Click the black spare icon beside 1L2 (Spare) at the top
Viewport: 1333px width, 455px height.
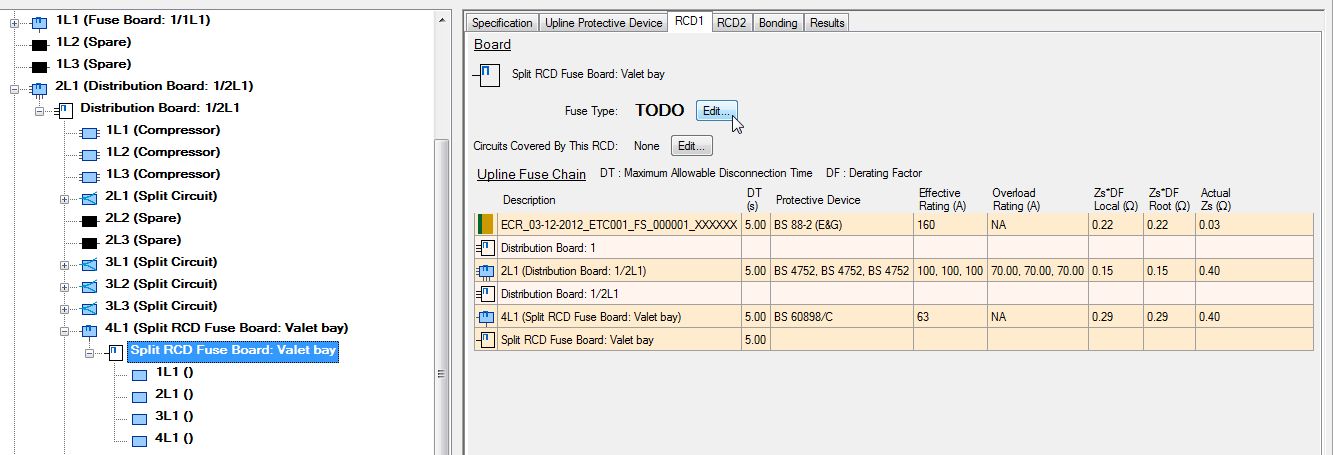[x=39, y=44]
